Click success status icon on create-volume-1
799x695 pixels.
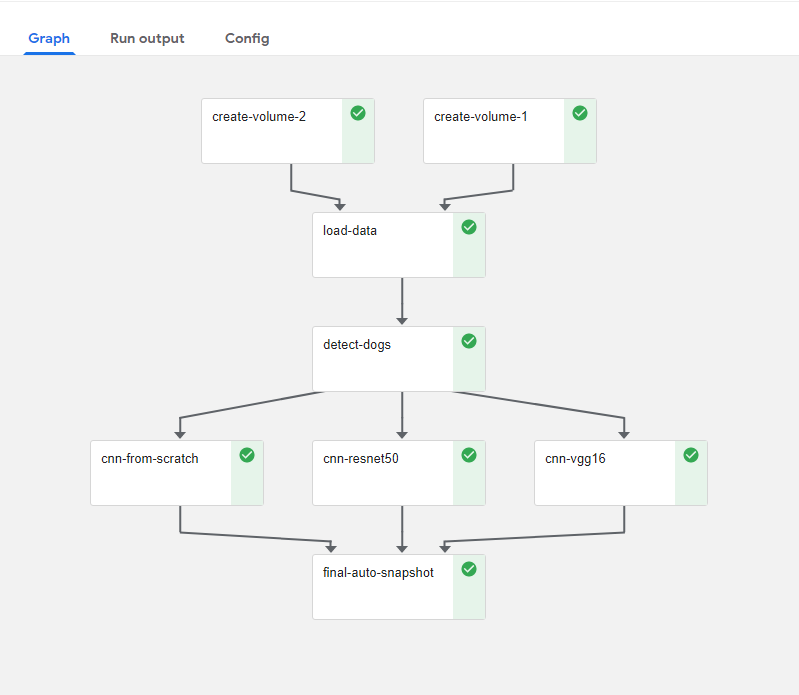580,113
